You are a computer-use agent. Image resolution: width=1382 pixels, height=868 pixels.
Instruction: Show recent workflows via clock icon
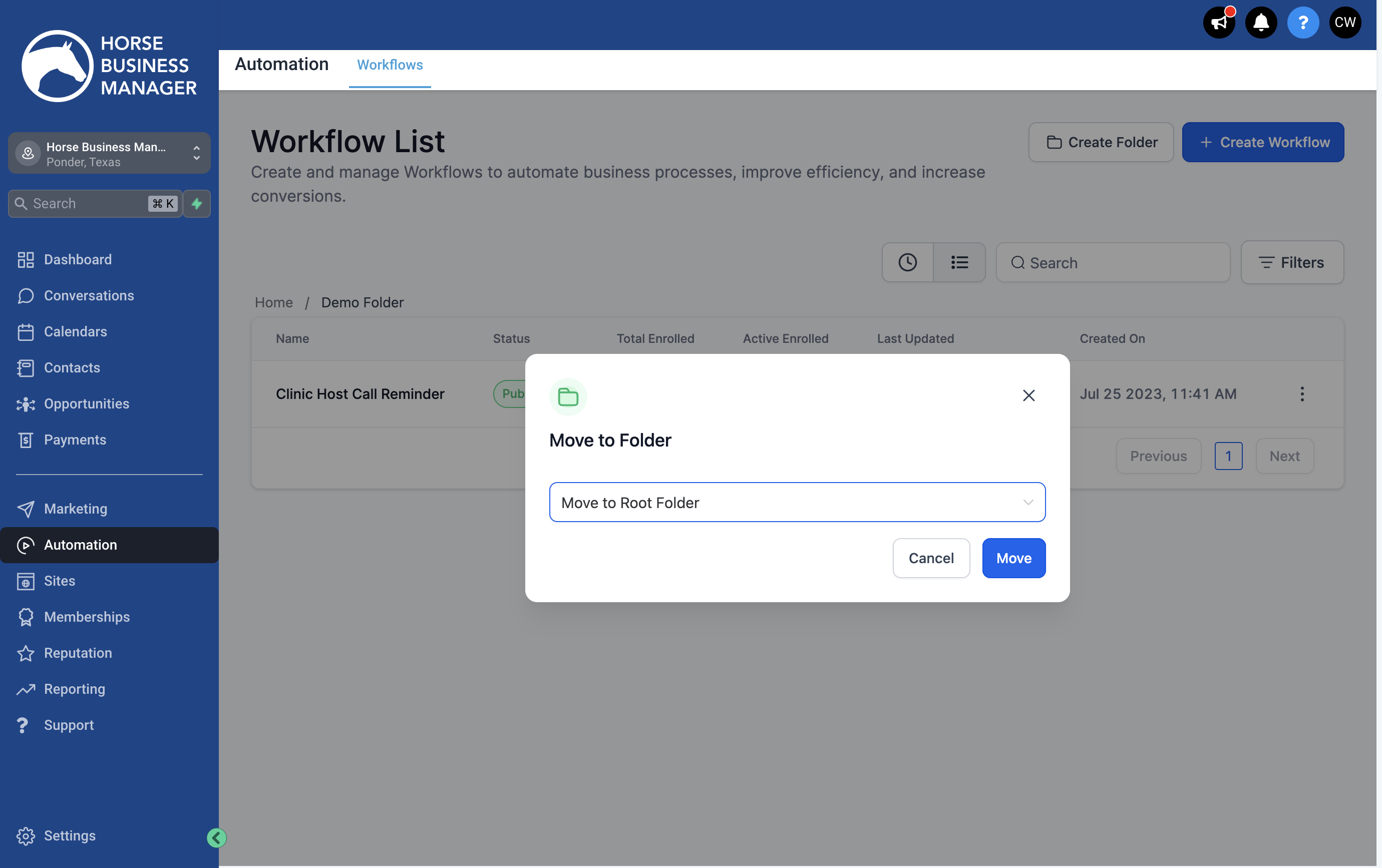point(907,262)
